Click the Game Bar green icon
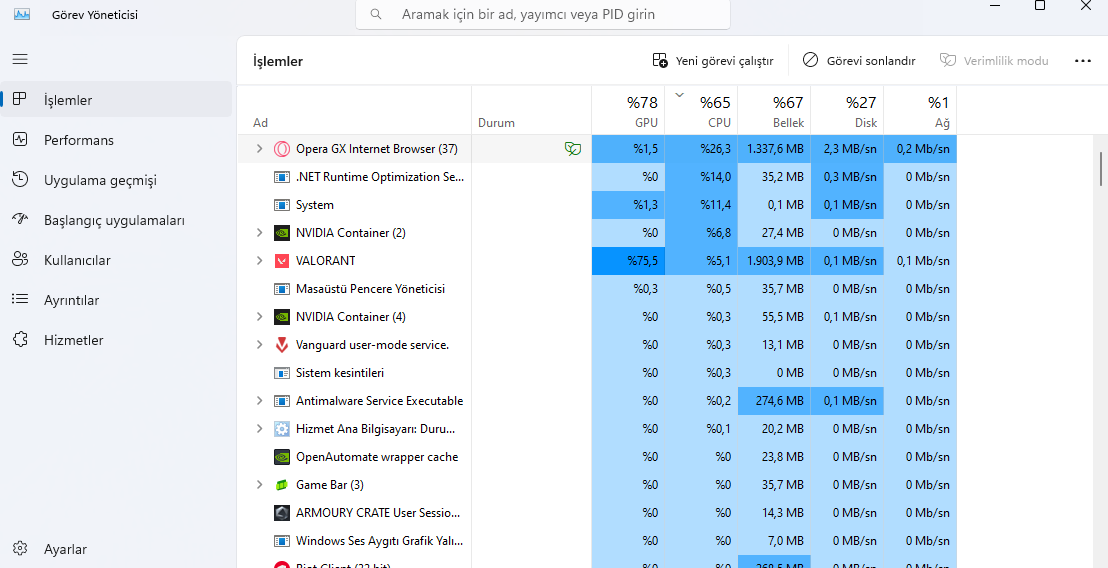 pyautogui.click(x=282, y=485)
